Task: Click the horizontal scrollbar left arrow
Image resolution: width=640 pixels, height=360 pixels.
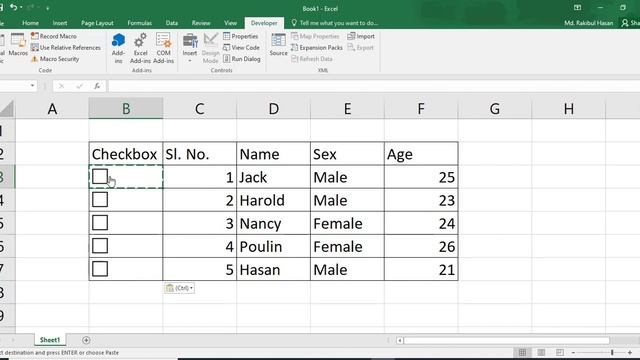Action: click(400, 340)
